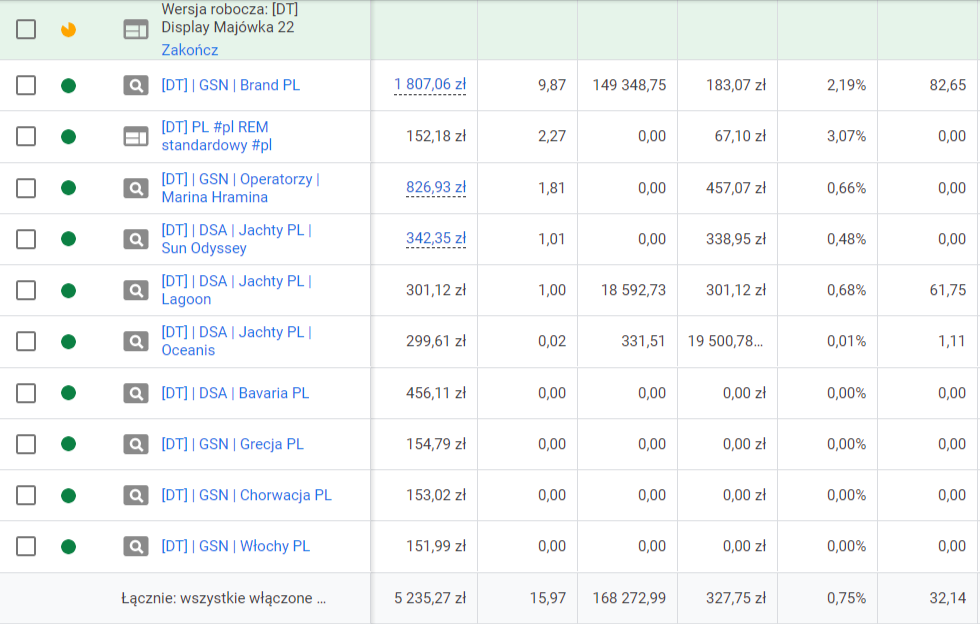Click the orange draft status icon
The height and width of the screenshot is (624, 980).
[x=68, y=30]
